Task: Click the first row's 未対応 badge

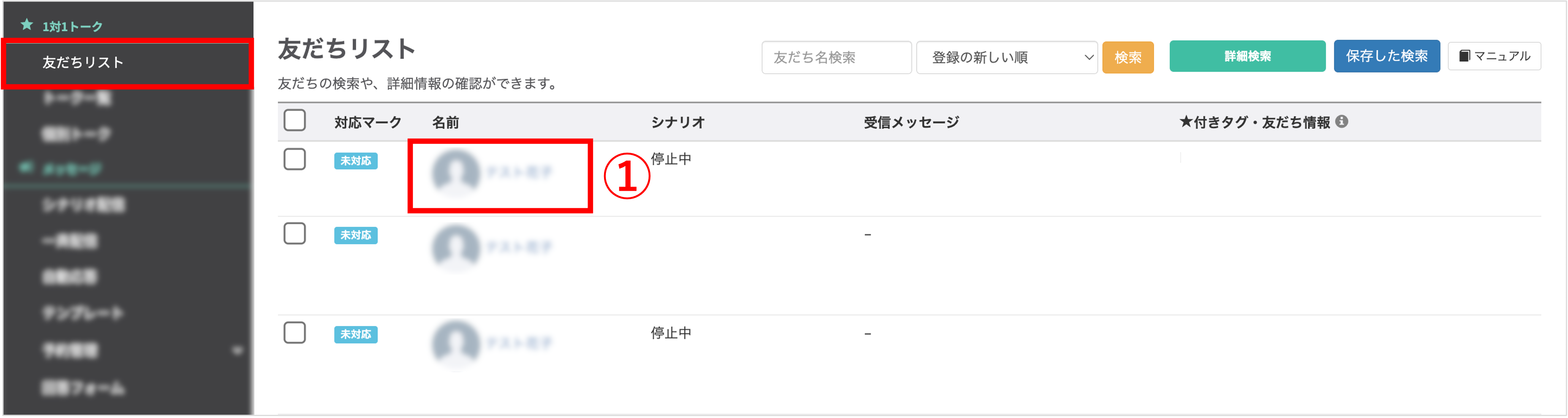Action: 355,161
